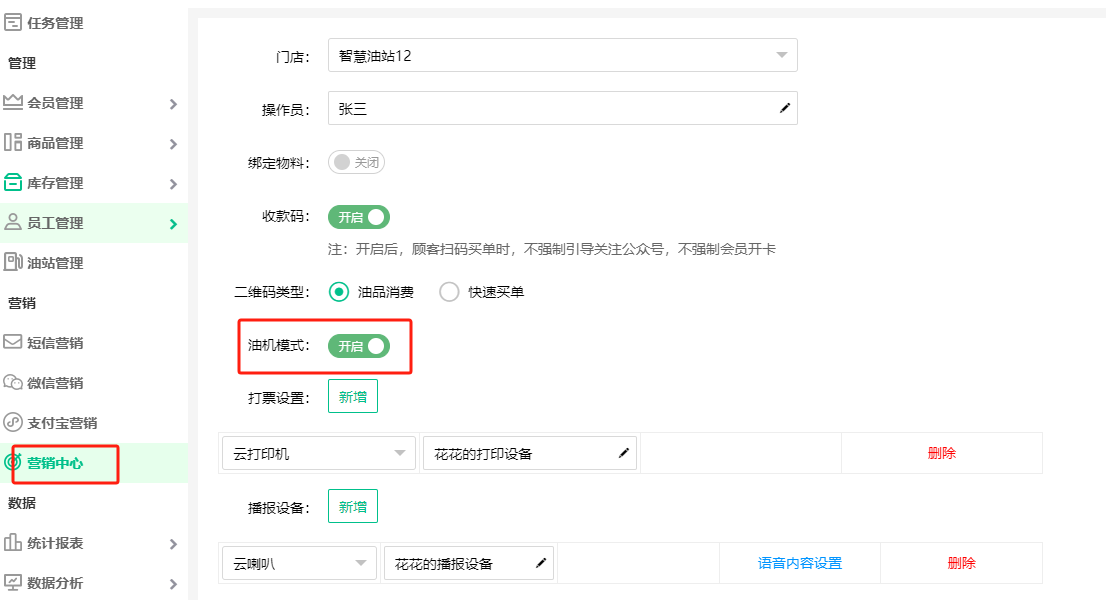Click the 花花的播报设备 name field
1106x600 pixels.
point(460,563)
